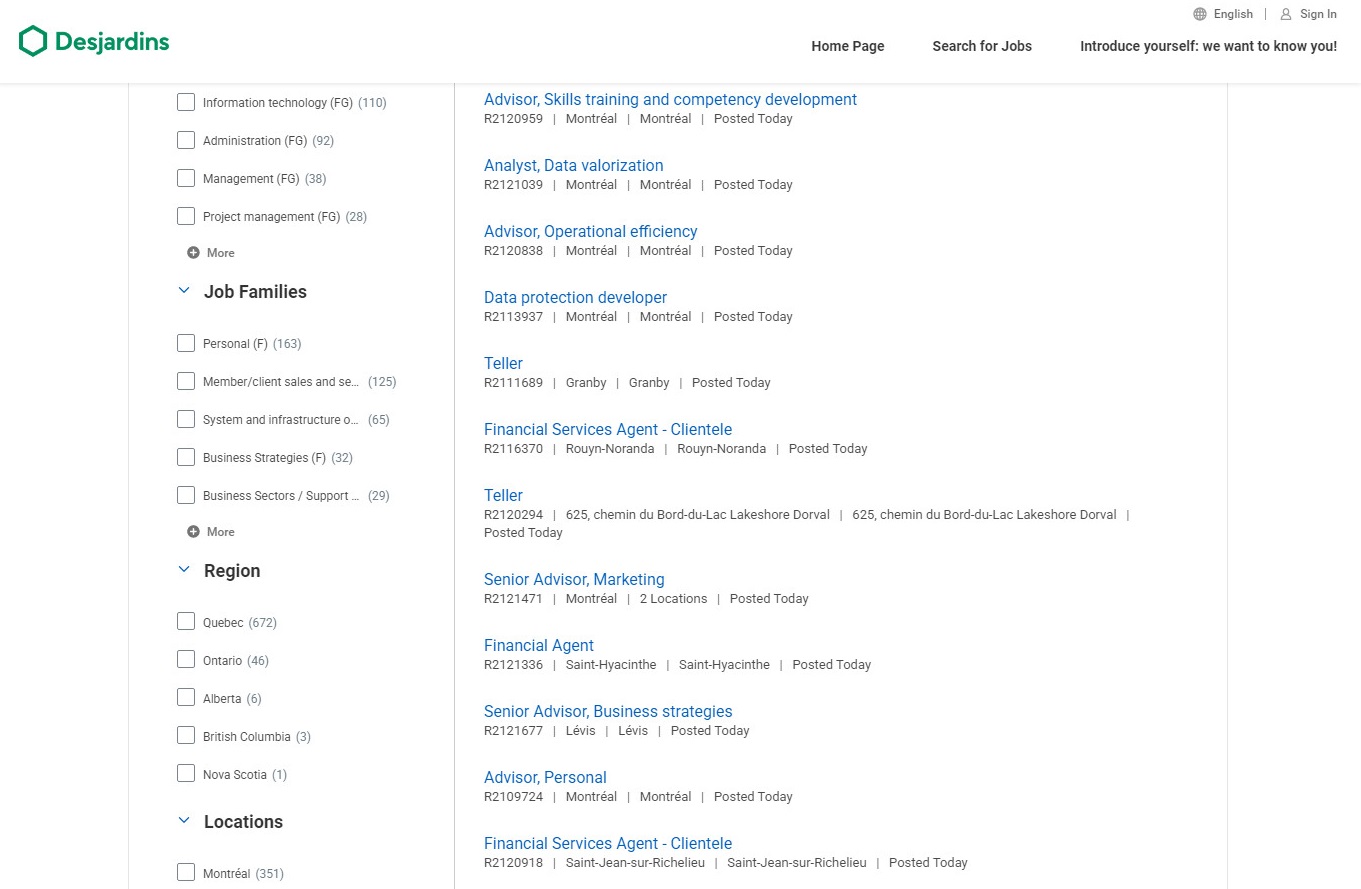Check the Montréal location checkbox
The image size is (1361, 889).
186,873
